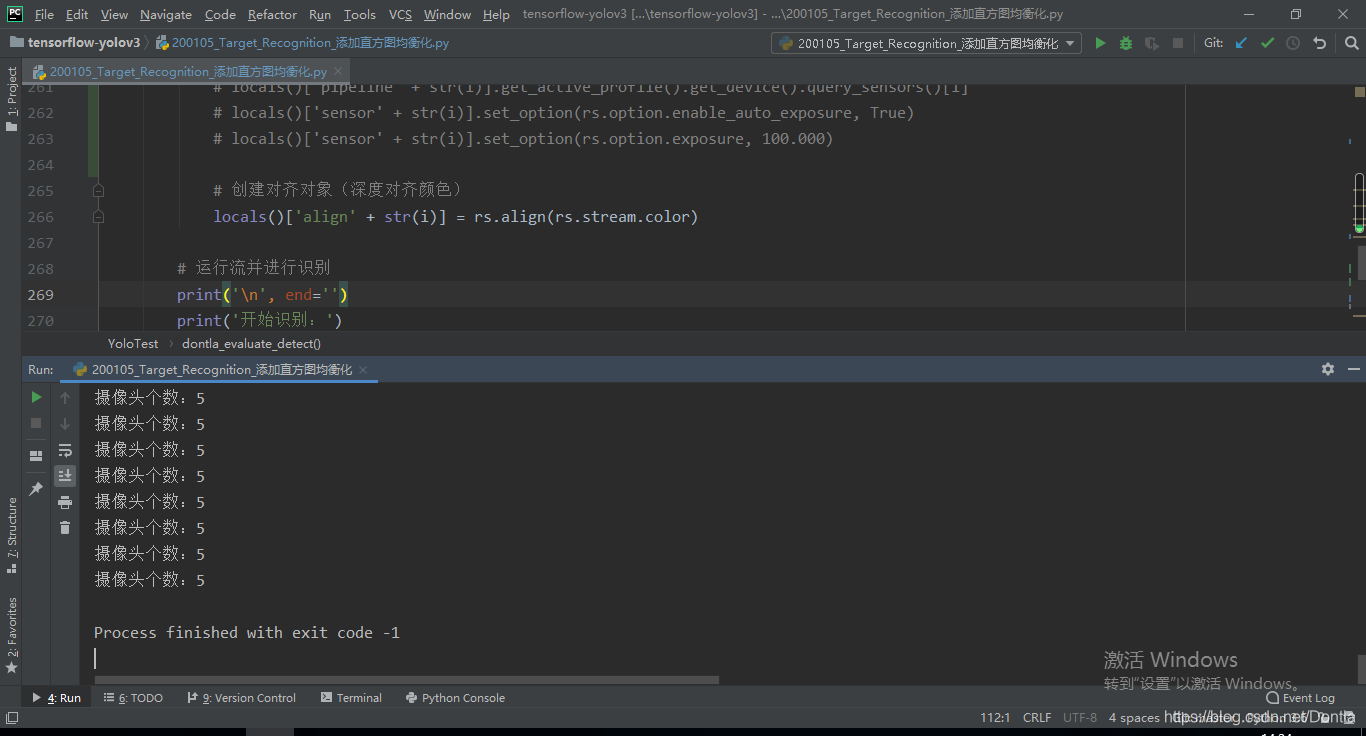Open the VCS menu
The image size is (1366, 736).
(x=400, y=14)
